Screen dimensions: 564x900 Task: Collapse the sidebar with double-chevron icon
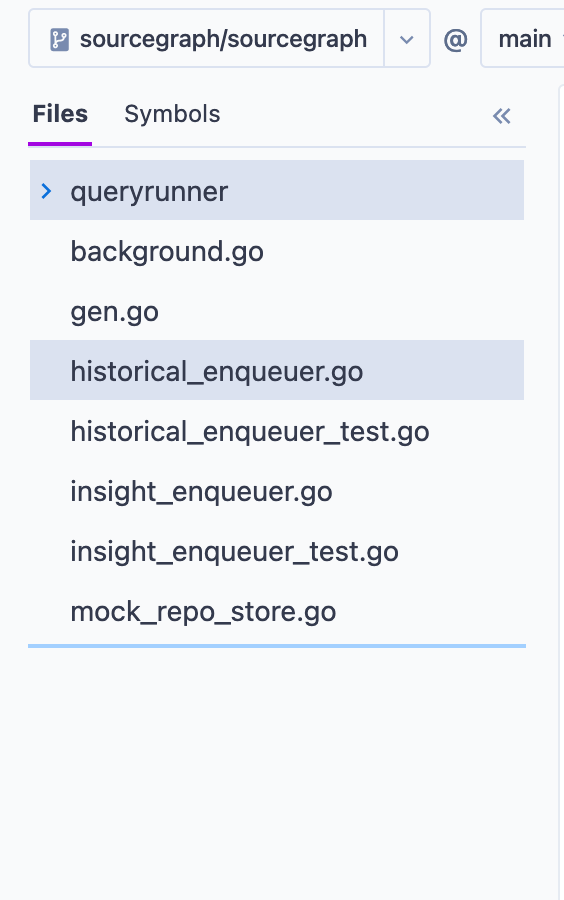tap(501, 116)
